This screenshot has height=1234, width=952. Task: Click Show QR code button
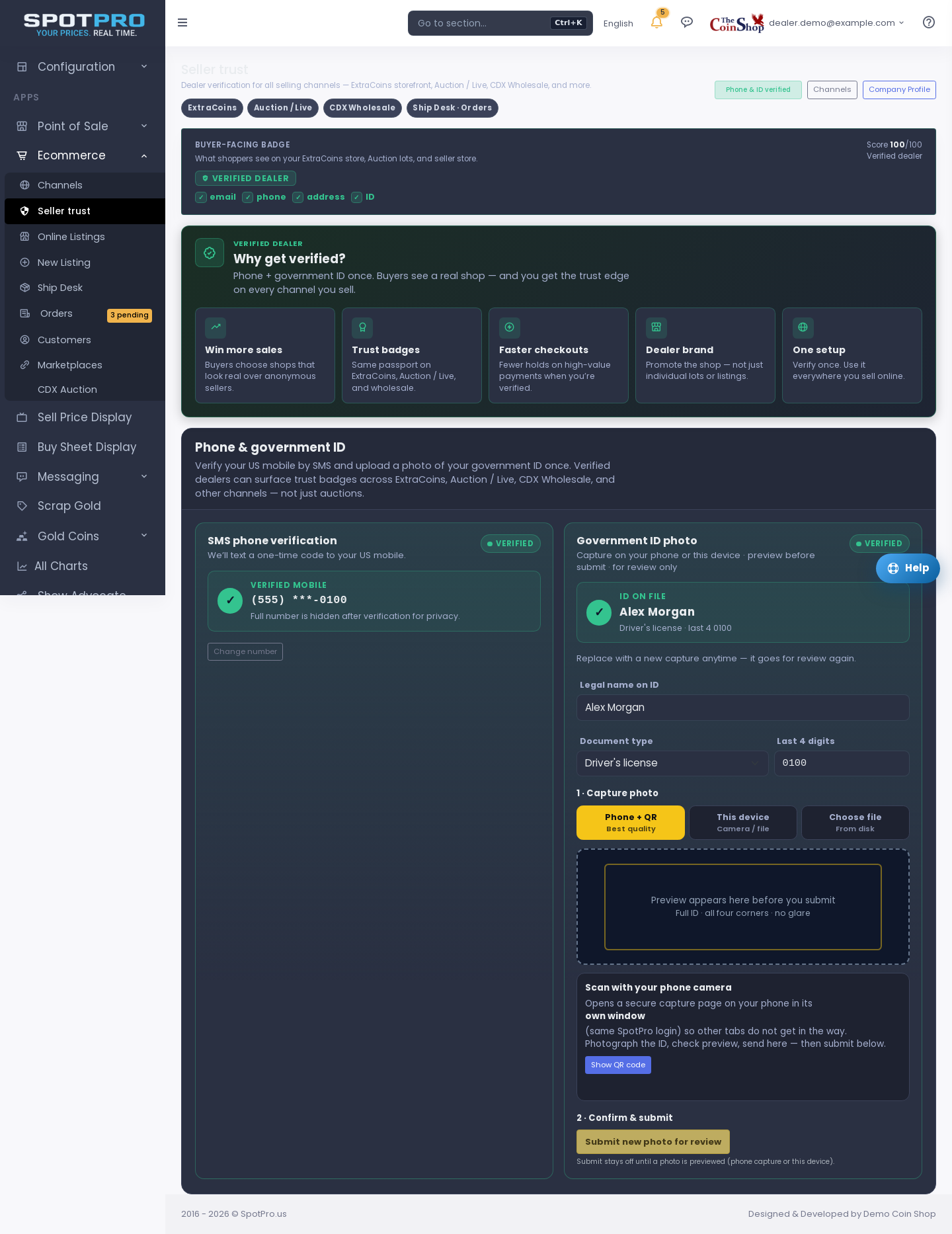tap(618, 1065)
